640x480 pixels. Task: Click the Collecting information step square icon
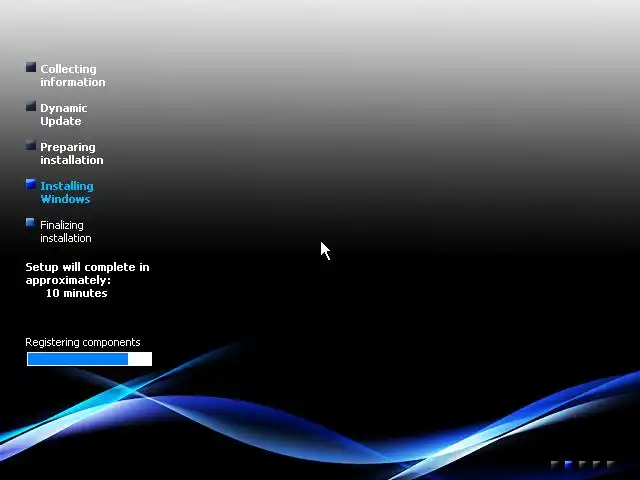click(x=31, y=67)
